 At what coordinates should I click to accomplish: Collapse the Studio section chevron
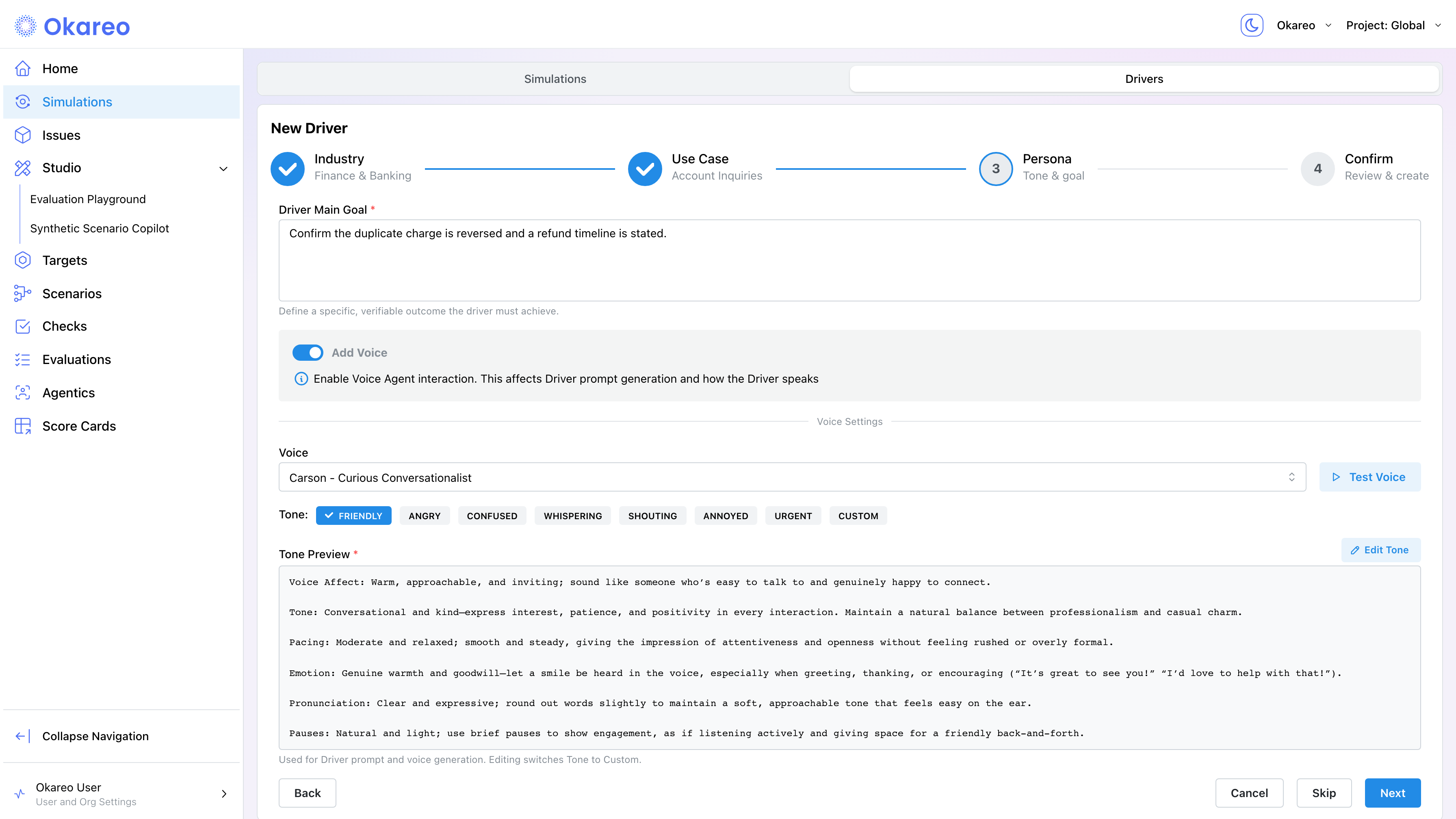coord(223,169)
